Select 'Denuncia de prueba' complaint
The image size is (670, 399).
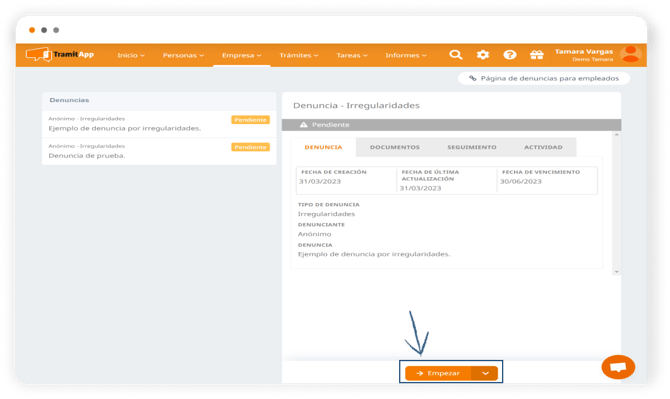(159, 151)
